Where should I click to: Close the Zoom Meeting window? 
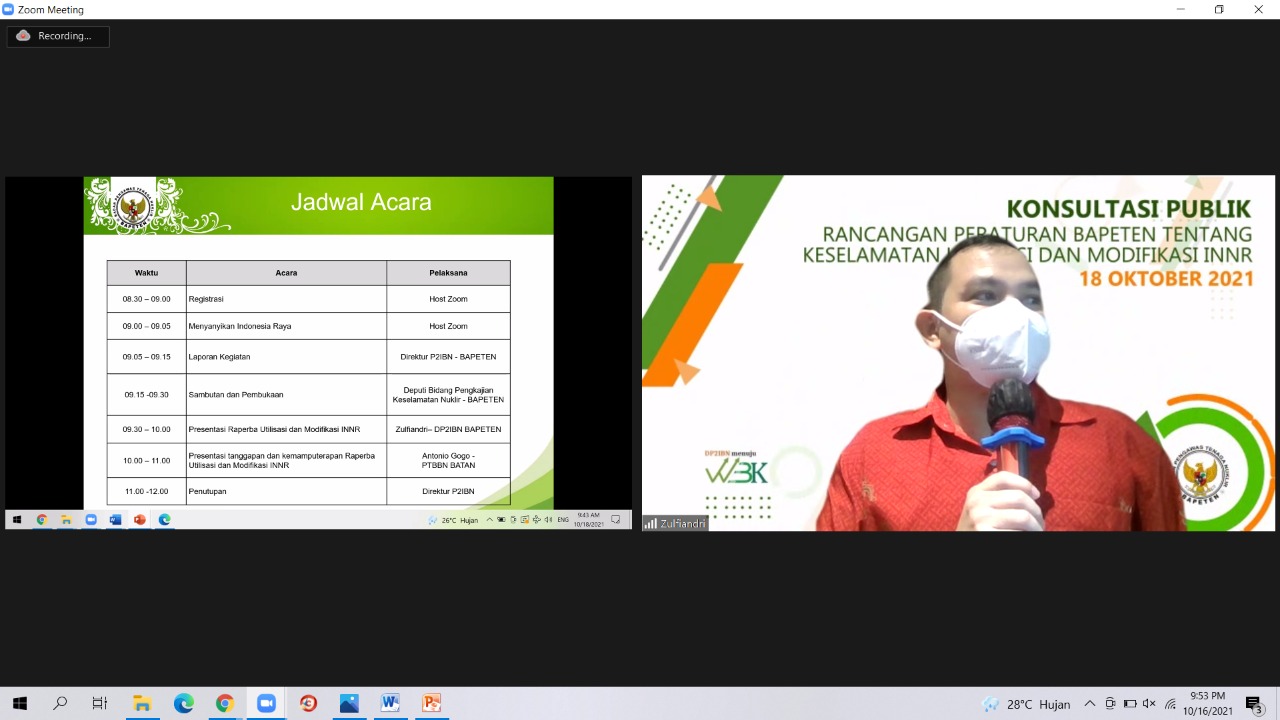[x=1259, y=9]
